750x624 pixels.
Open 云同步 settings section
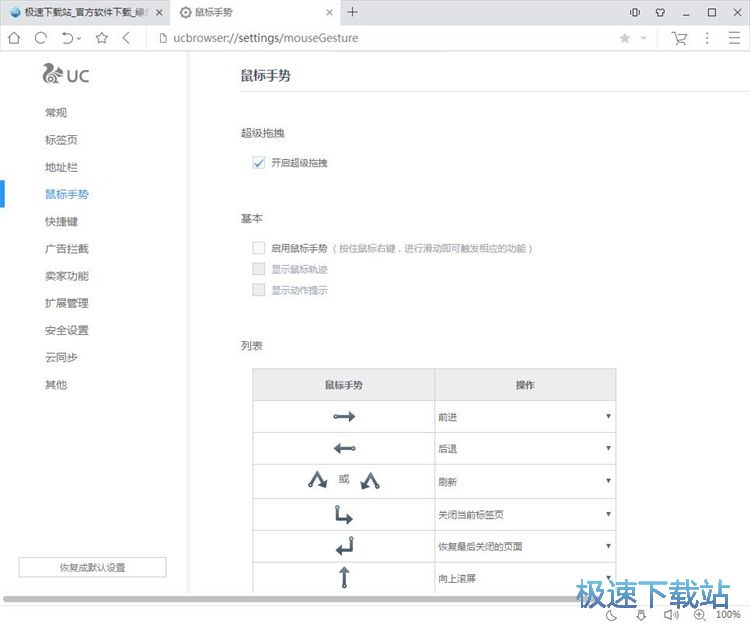coord(61,357)
